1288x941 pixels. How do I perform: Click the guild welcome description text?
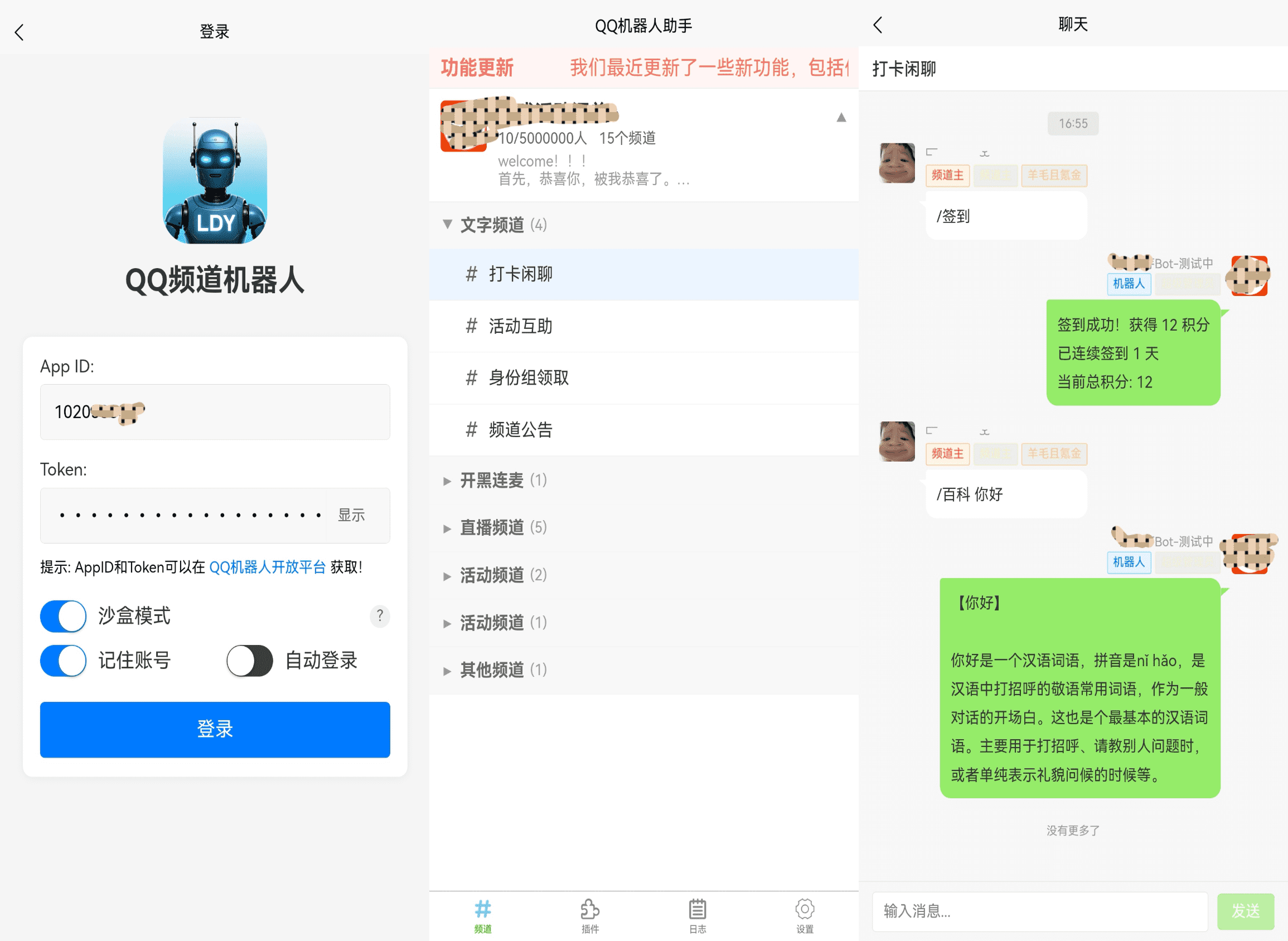[594, 171]
